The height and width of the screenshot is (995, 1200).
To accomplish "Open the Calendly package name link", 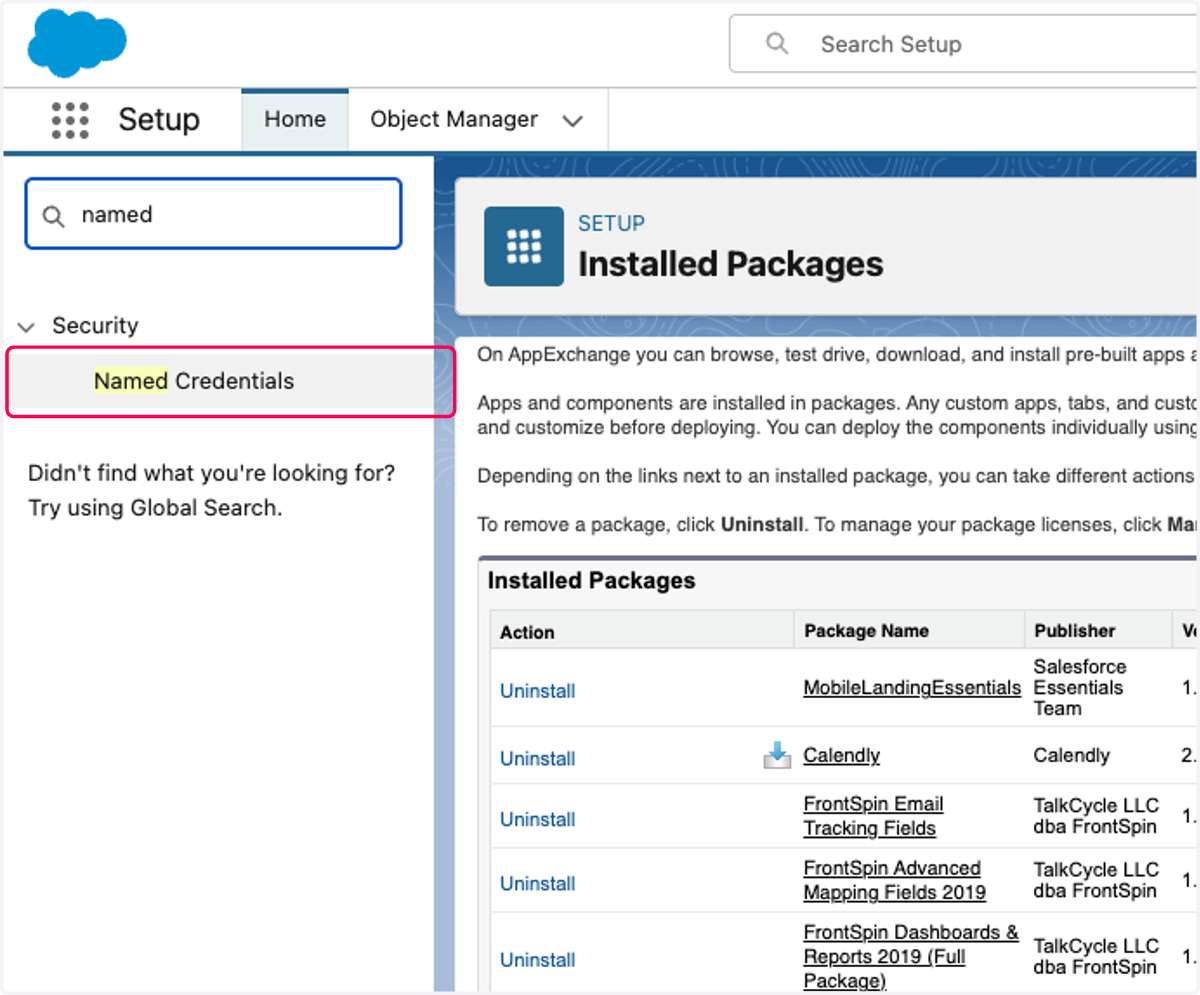I will (x=842, y=755).
